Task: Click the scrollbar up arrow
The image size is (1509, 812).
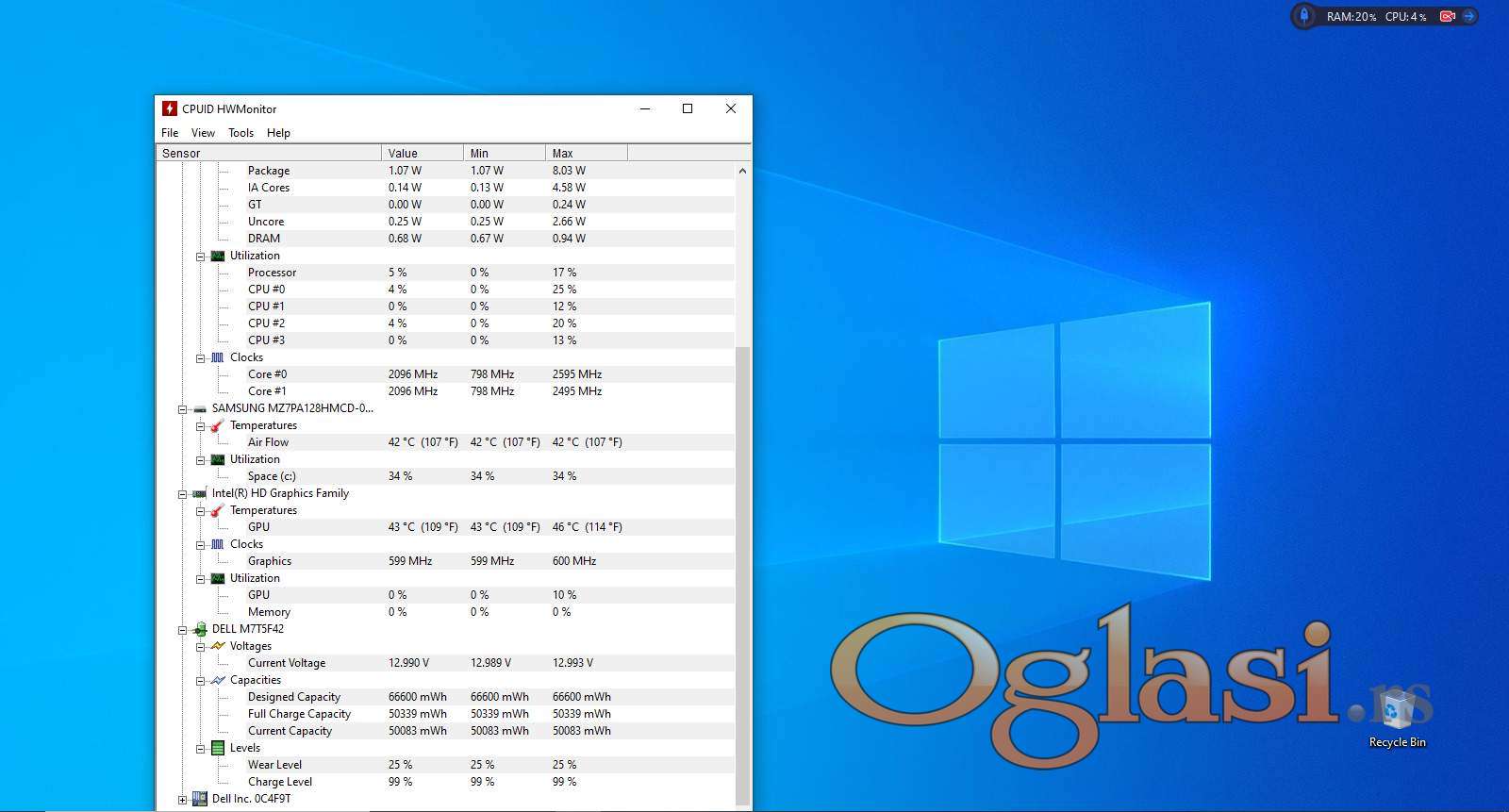Action: (x=742, y=171)
